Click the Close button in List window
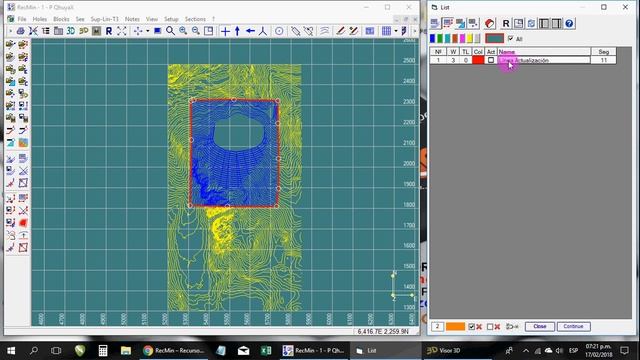This screenshot has width=640, height=360. coord(540,327)
